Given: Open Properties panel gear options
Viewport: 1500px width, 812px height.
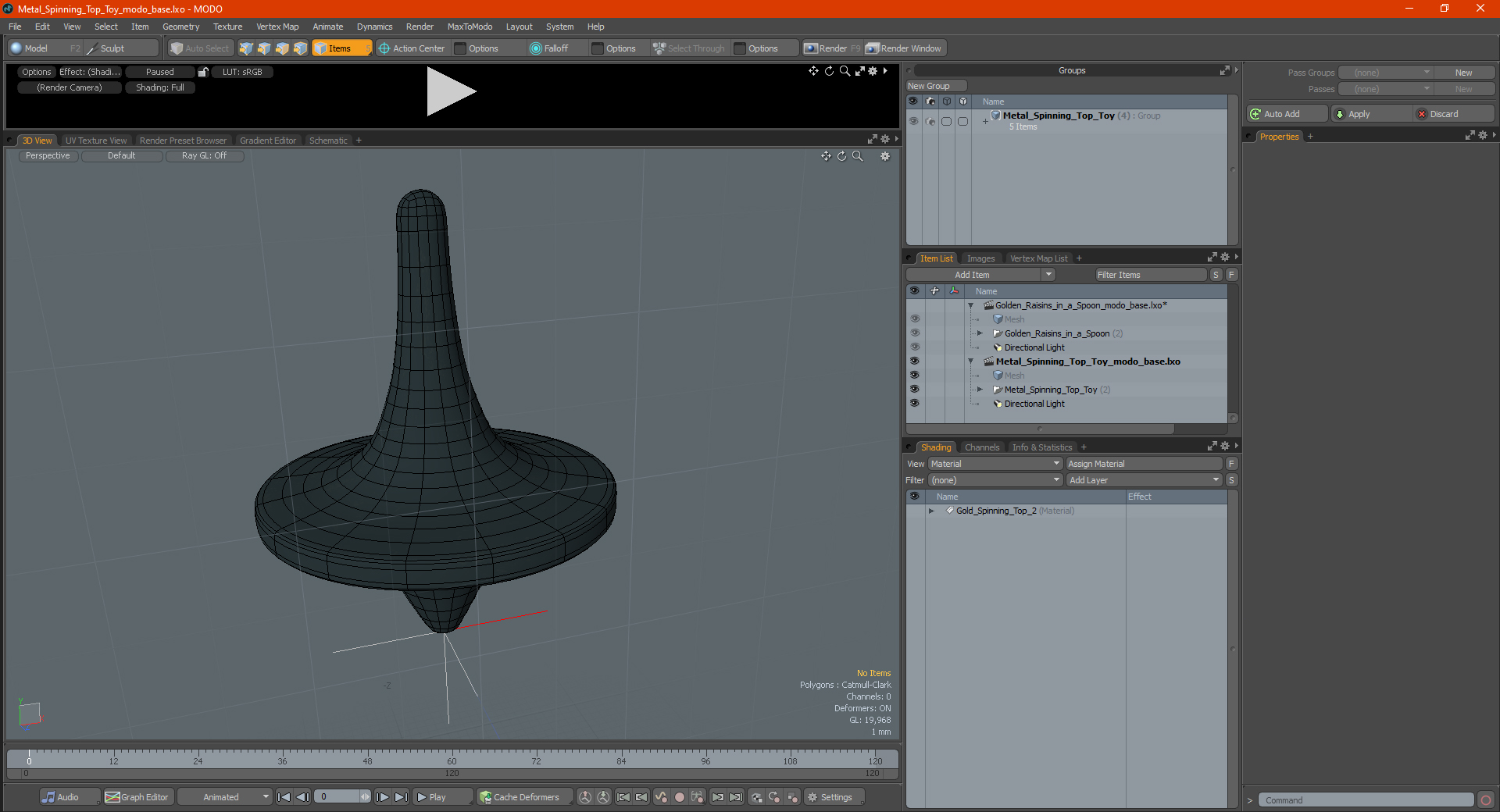Looking at the screenshot, I should [1482, 135].
